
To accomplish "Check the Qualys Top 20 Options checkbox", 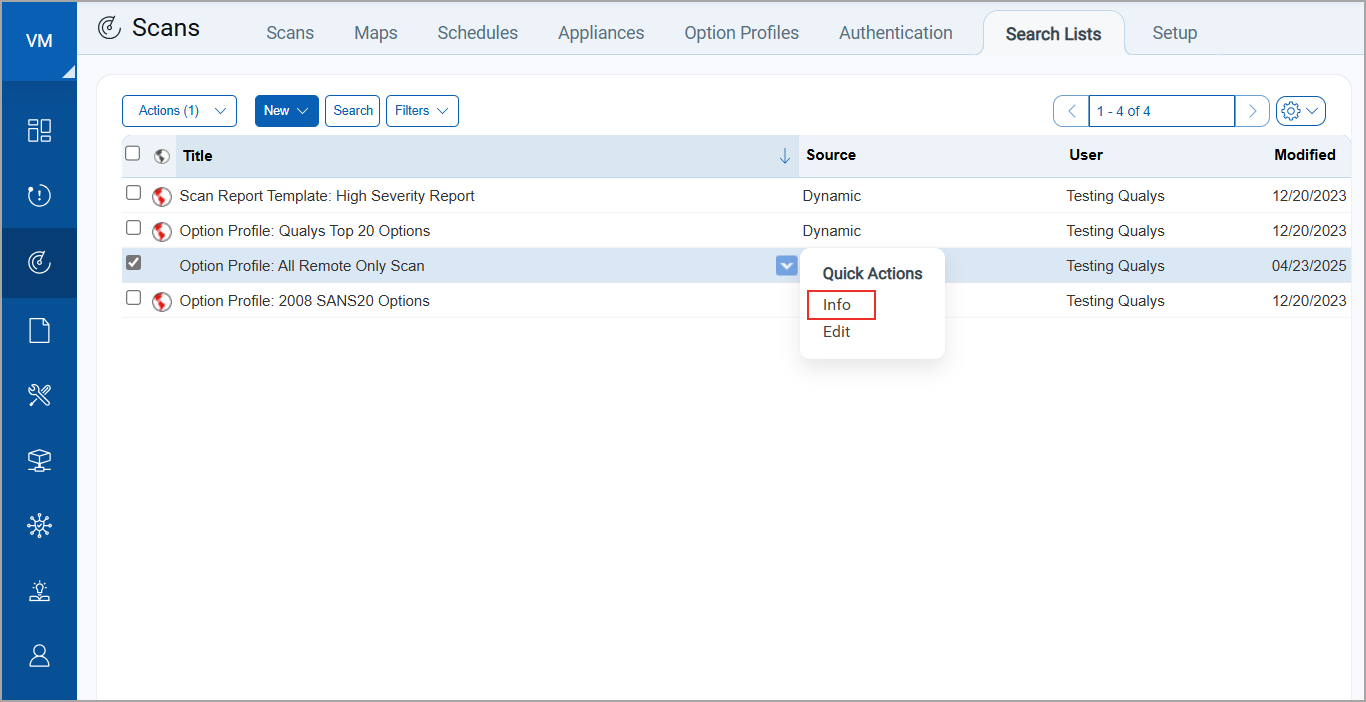I will tap(133, 228).
